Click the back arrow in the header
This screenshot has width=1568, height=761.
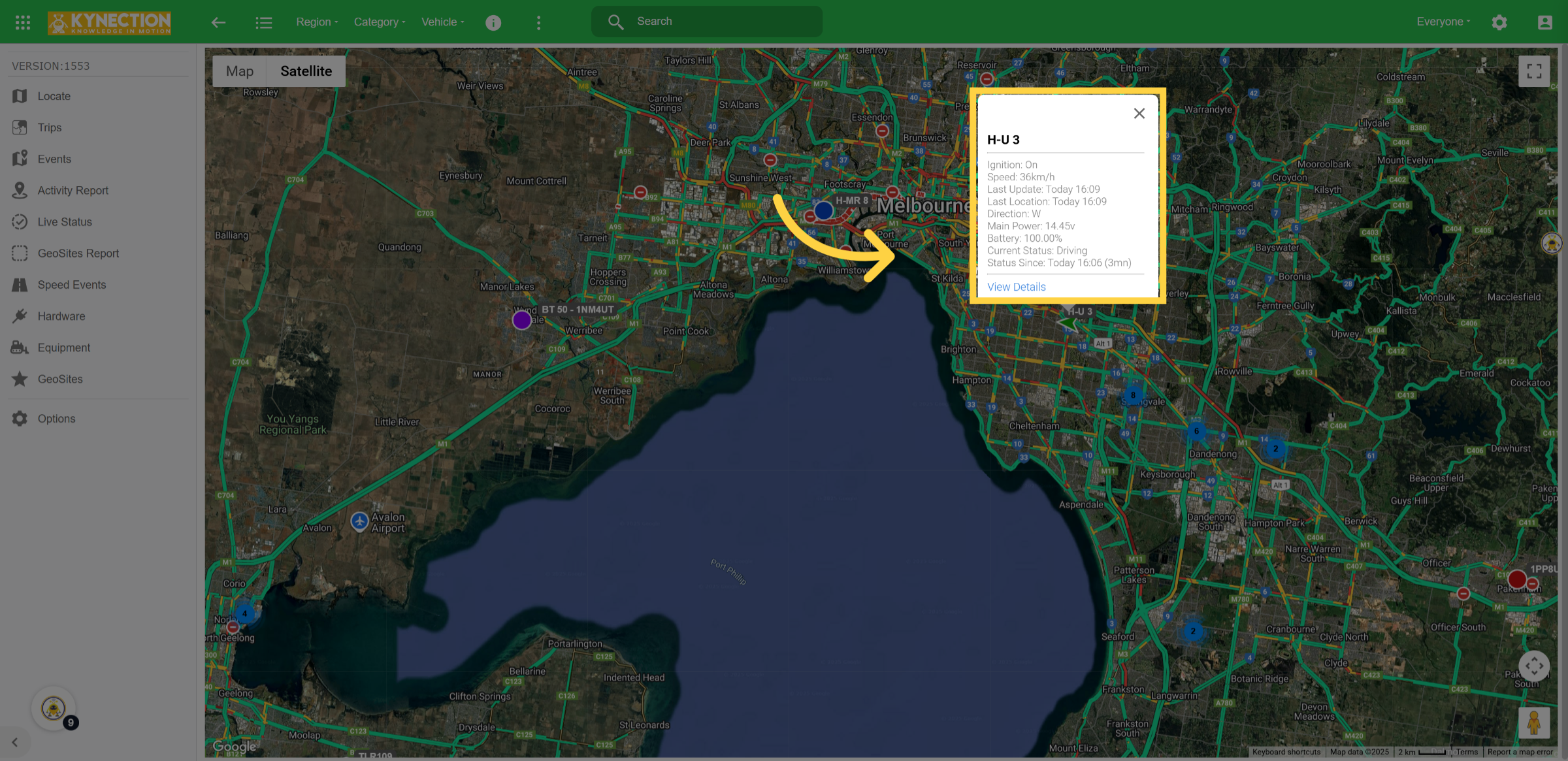pyautogui.click(x=218, y=22)
